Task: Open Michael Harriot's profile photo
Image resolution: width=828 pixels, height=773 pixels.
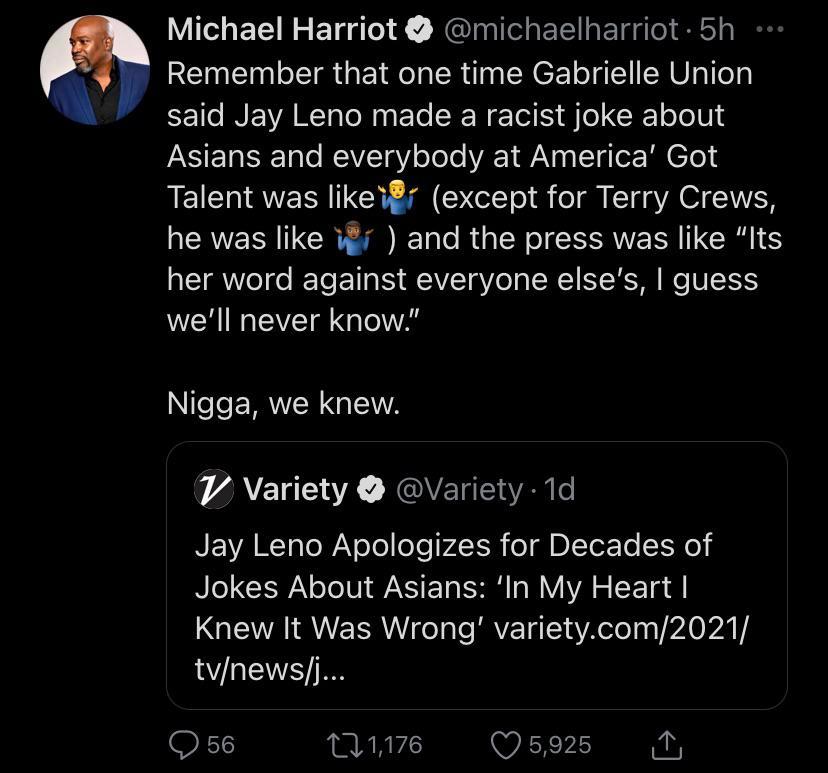Action: (95, 68)
